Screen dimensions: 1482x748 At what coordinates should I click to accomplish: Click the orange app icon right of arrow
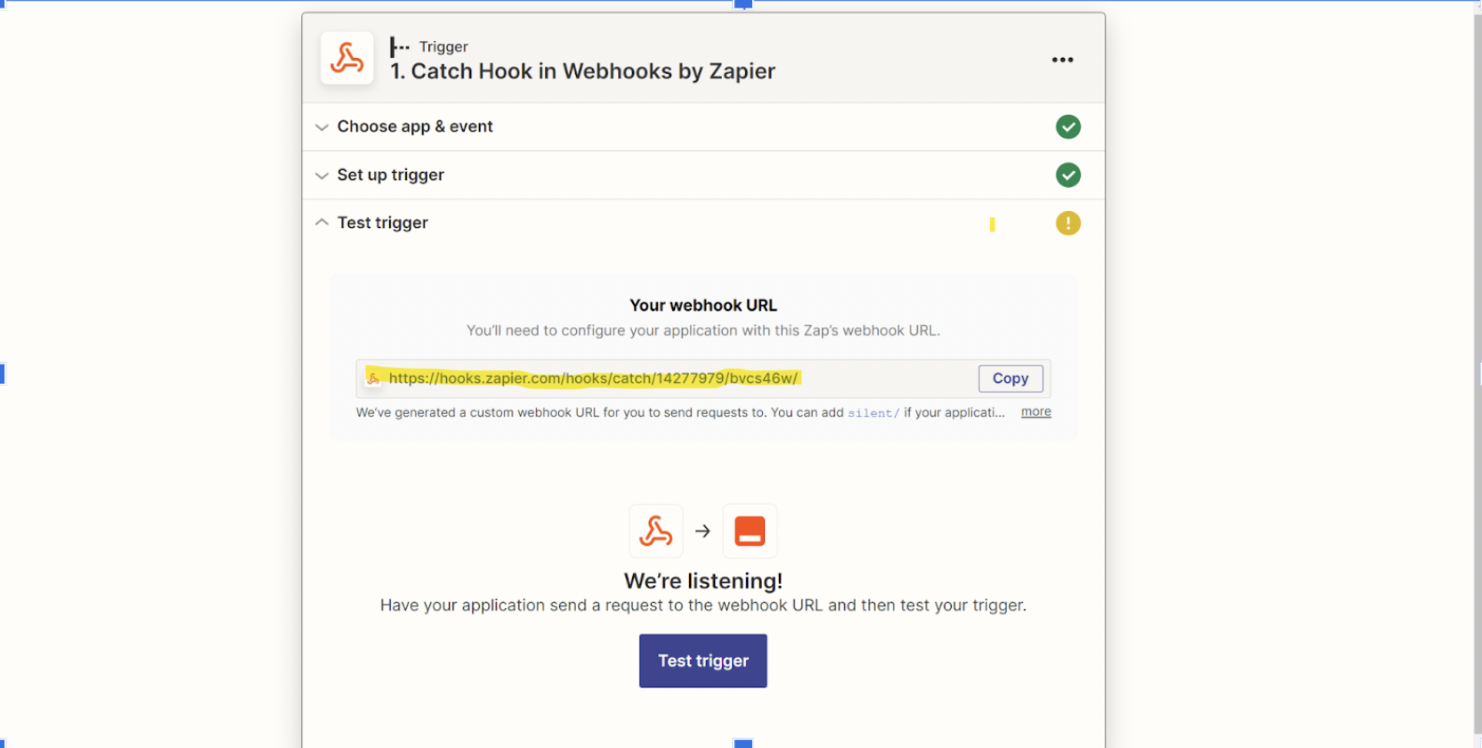point(750,531)
